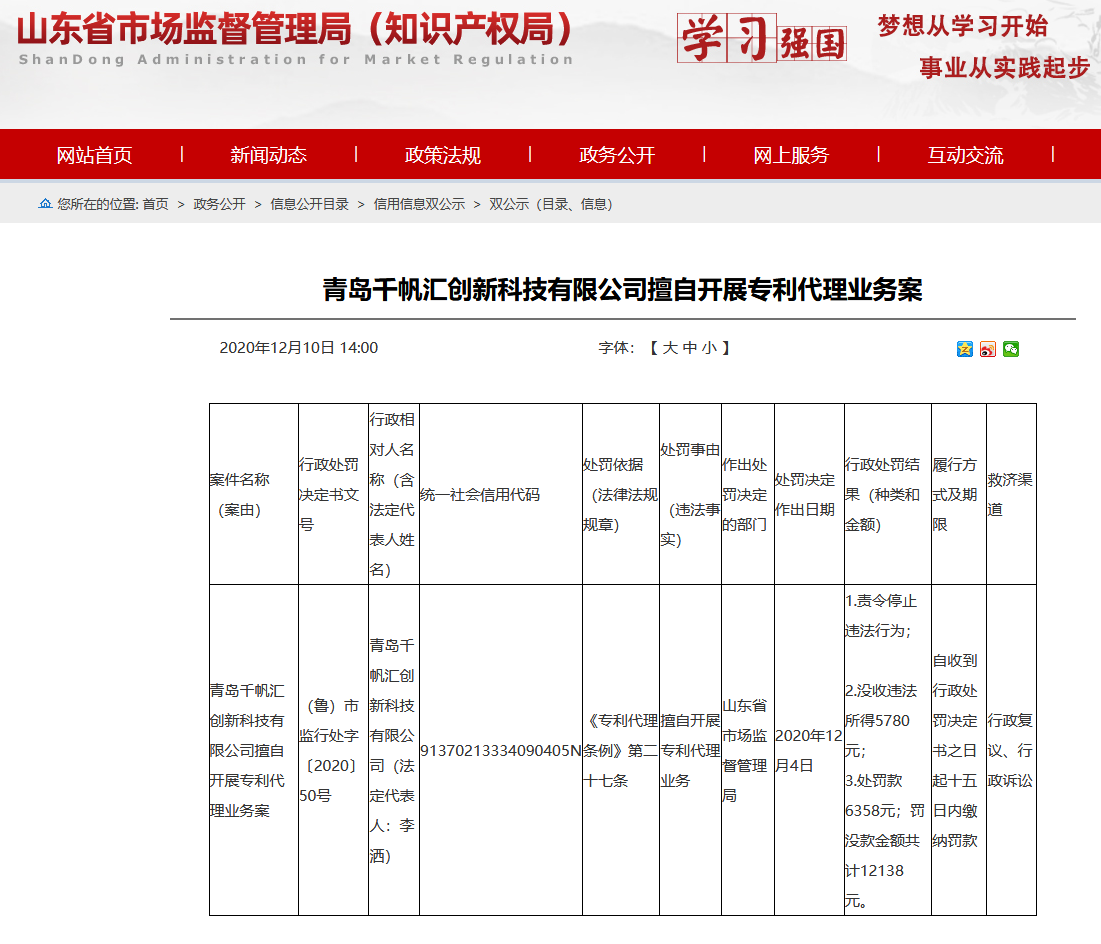Click the 处罚决定作出日期 header cell
Image resolution: width=1101 pixels, height=944 pixels.
point(809,494)
